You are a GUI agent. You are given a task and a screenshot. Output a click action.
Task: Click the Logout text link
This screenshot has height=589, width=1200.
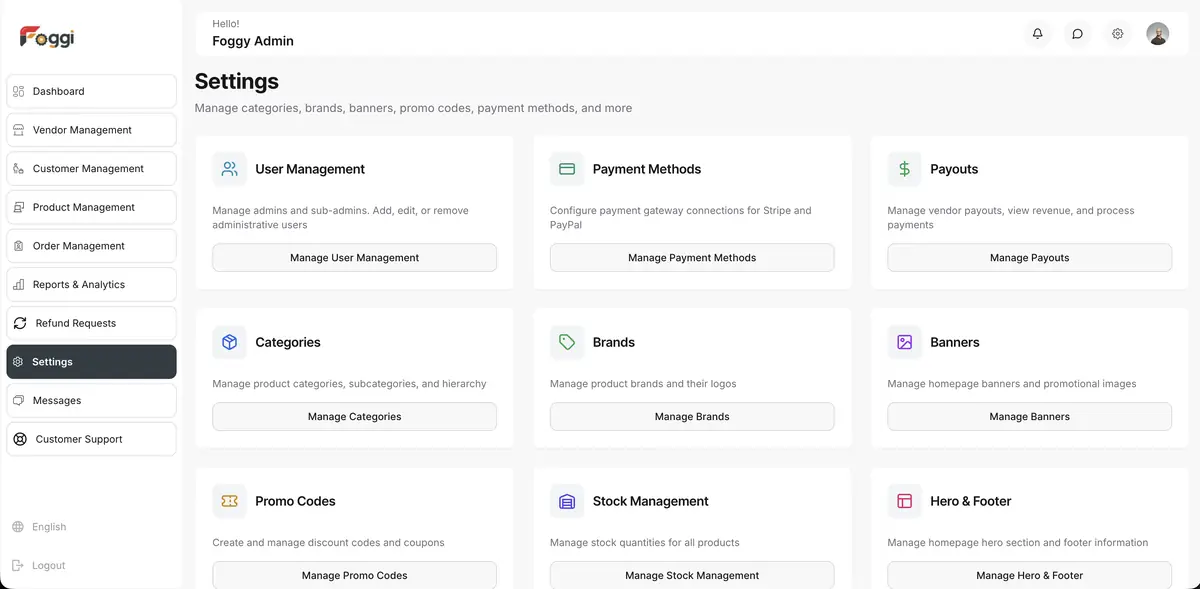48,565
